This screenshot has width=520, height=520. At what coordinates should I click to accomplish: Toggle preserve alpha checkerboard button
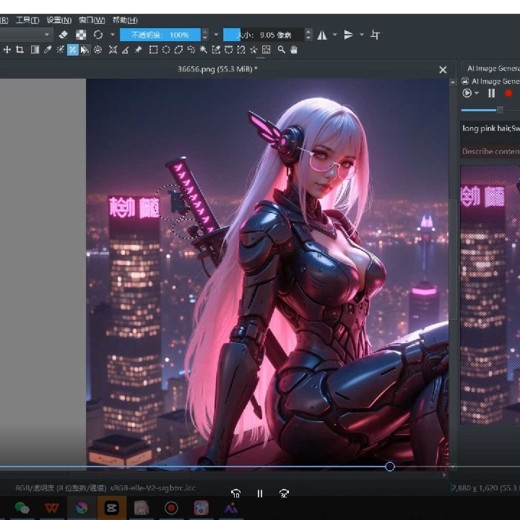coord(81,35)
